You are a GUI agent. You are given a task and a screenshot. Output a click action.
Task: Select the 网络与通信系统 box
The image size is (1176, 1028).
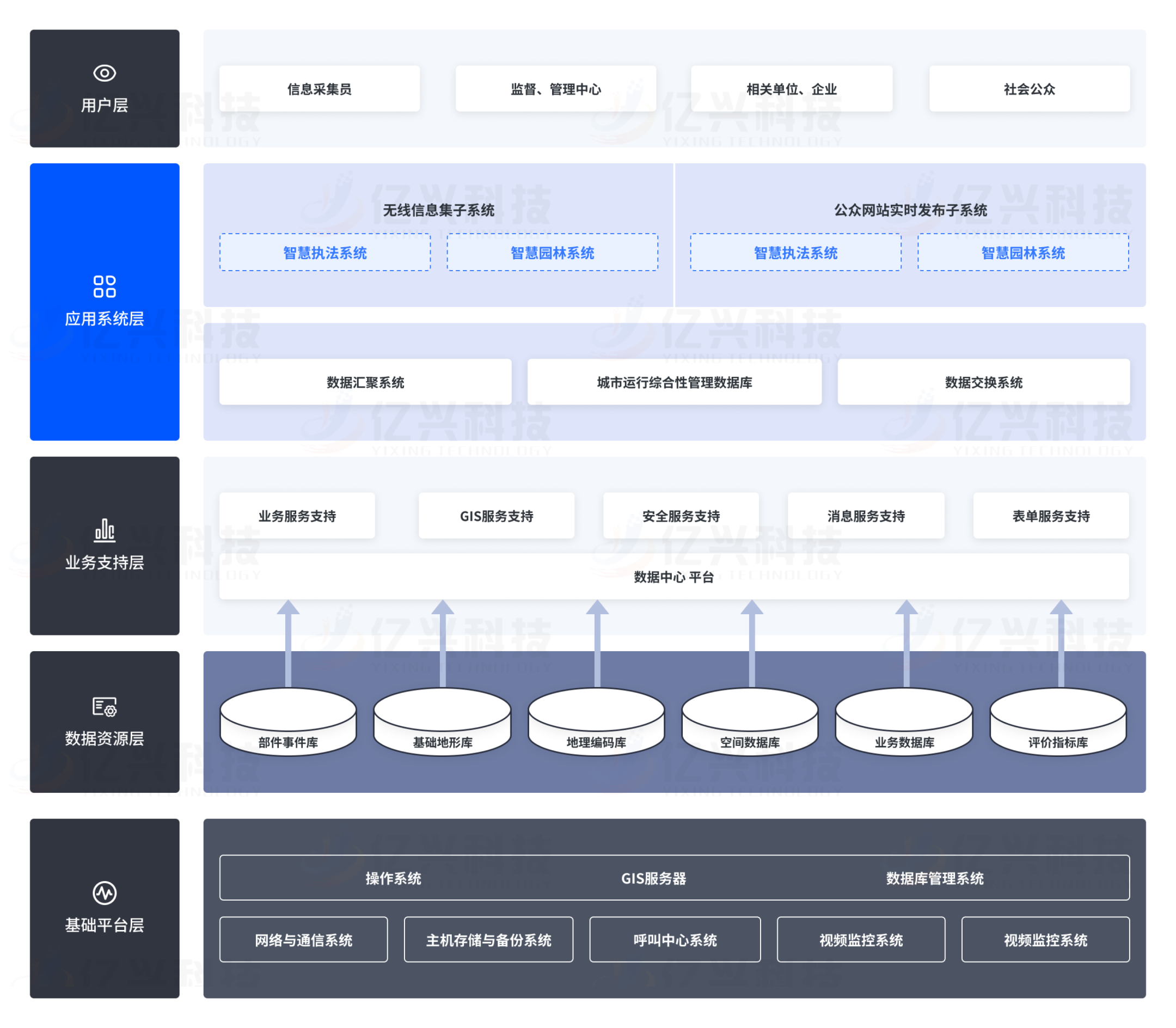(x=303, y=940)
